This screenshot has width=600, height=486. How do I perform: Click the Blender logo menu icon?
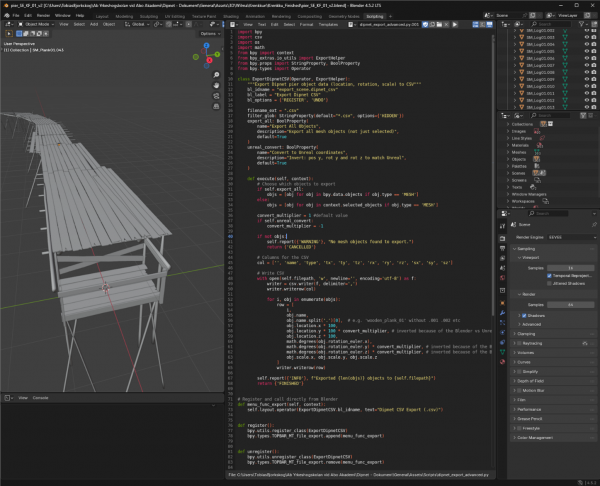click(7, 16)
